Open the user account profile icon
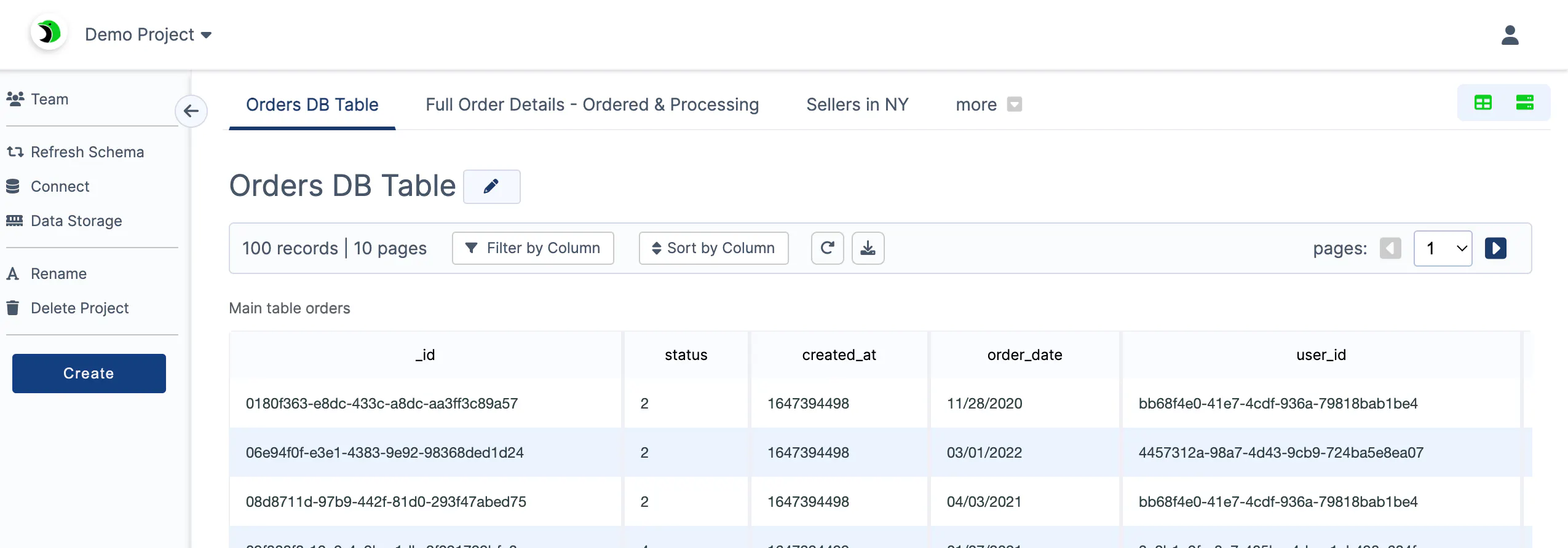 (1510, 35)
